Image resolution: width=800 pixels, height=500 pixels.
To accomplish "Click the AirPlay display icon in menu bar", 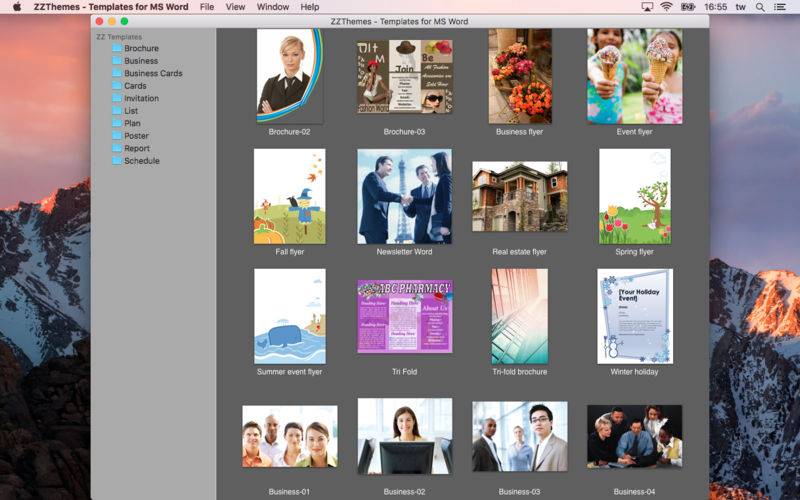I will [x=647, y=7].
